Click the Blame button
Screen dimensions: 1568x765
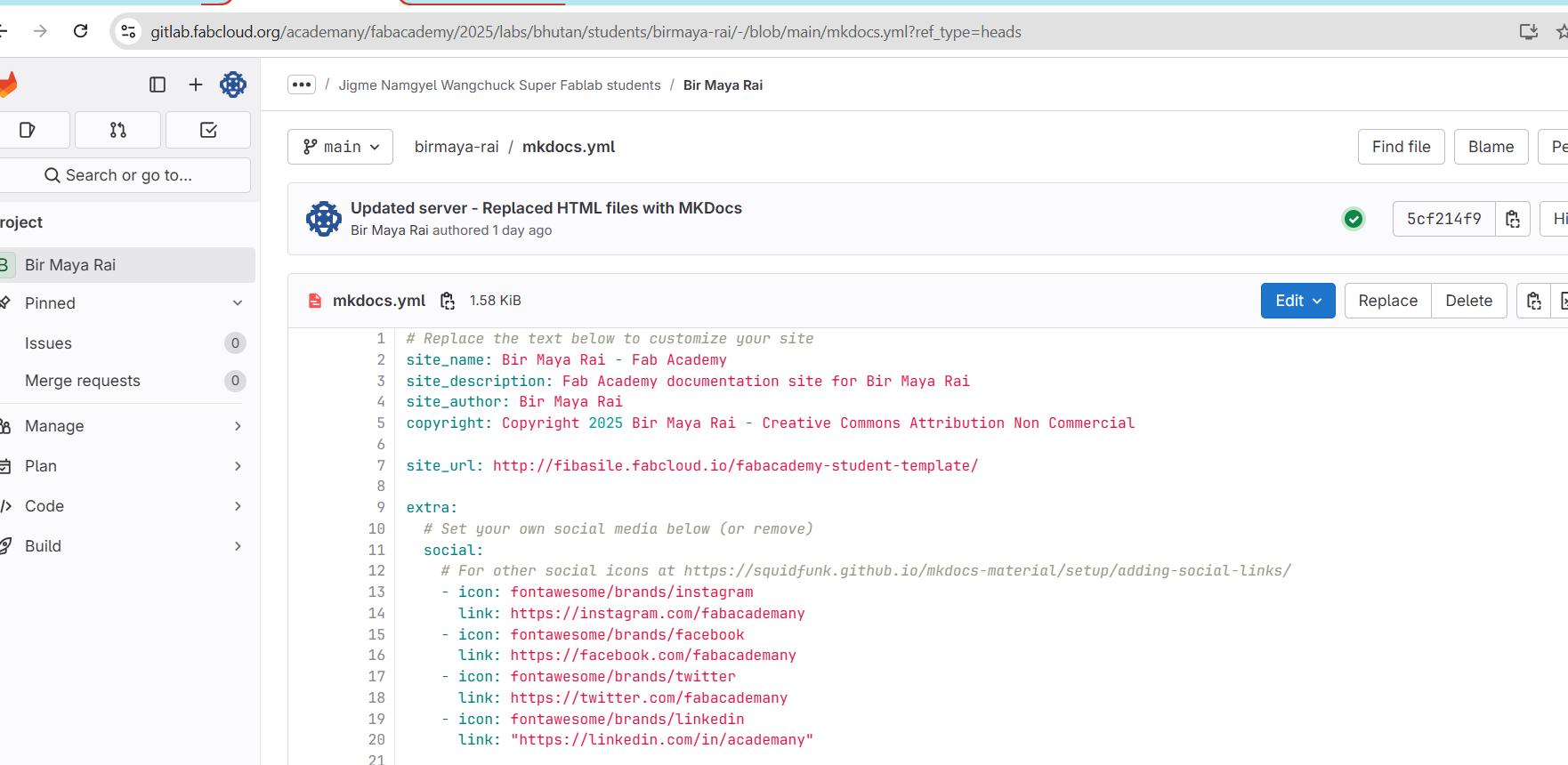click(1491, 147)
